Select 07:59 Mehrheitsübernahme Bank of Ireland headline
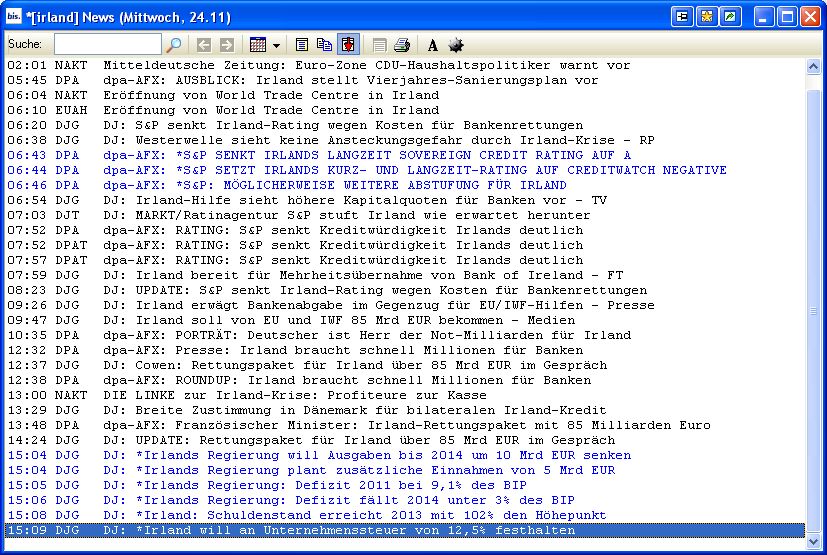This screenshot has height=555, width=827. tap(405, 275)
